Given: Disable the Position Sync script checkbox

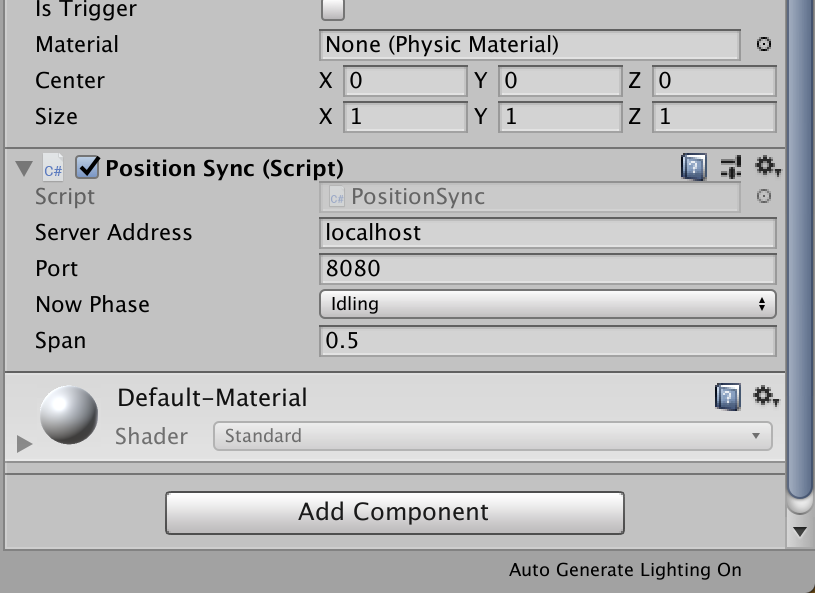Looking at the screenshot, I should pos(87,167).
